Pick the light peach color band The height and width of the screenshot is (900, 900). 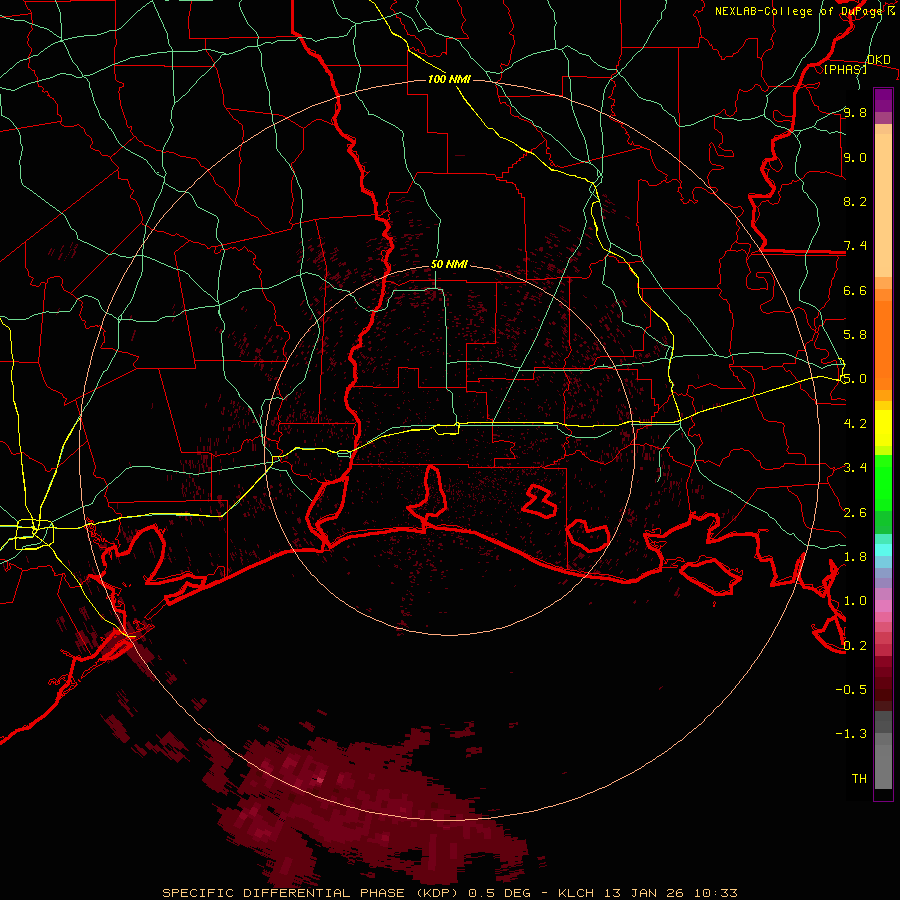[883, 205]
